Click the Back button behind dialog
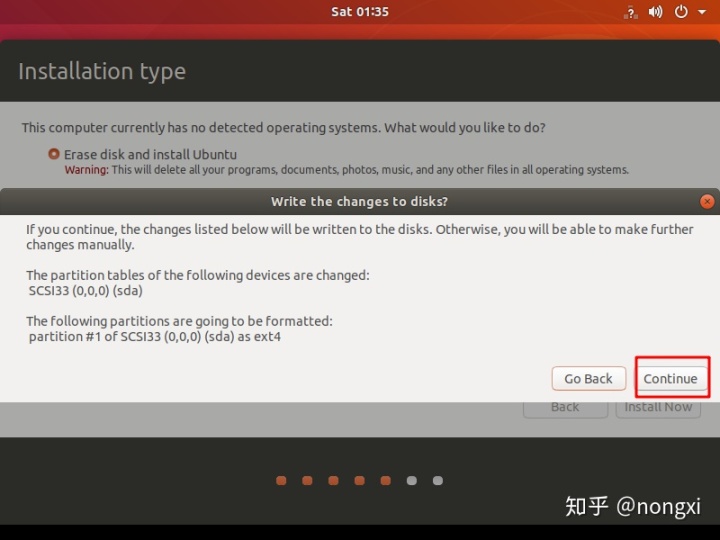 [565, 408]
